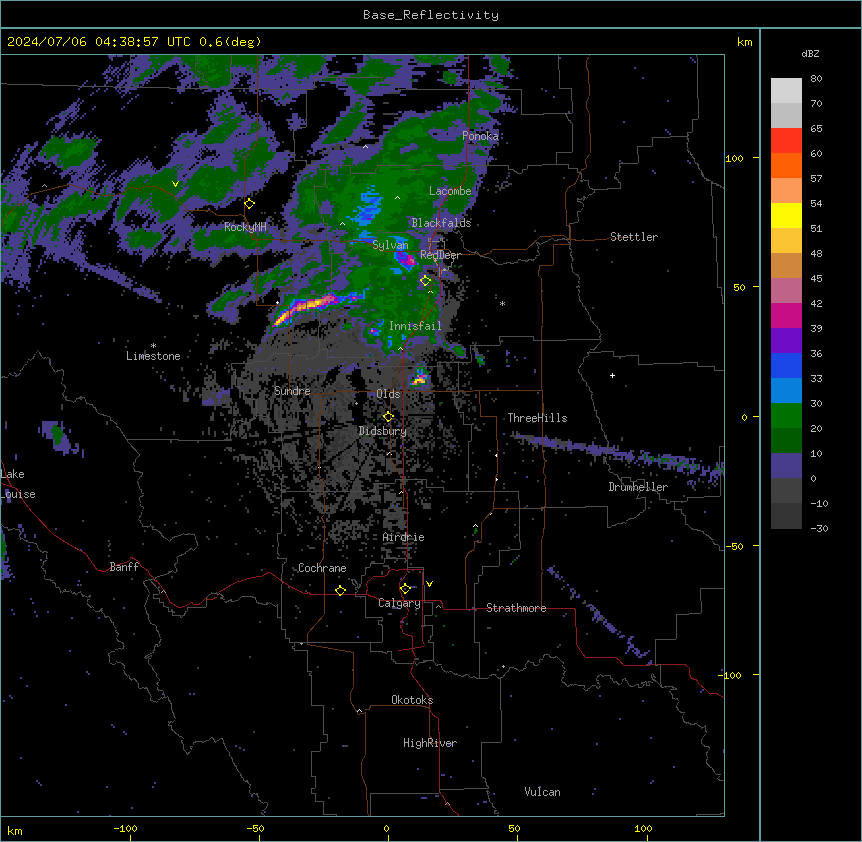Viewport: 862px width, 842px height.
Task: Click the Sylvan label
Action: point(390,245)
